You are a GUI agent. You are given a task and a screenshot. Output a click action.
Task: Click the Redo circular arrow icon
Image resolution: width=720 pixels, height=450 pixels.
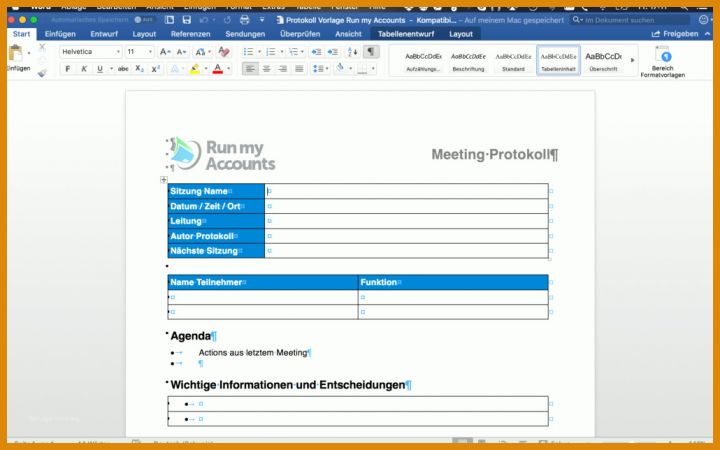pos(227,20)
